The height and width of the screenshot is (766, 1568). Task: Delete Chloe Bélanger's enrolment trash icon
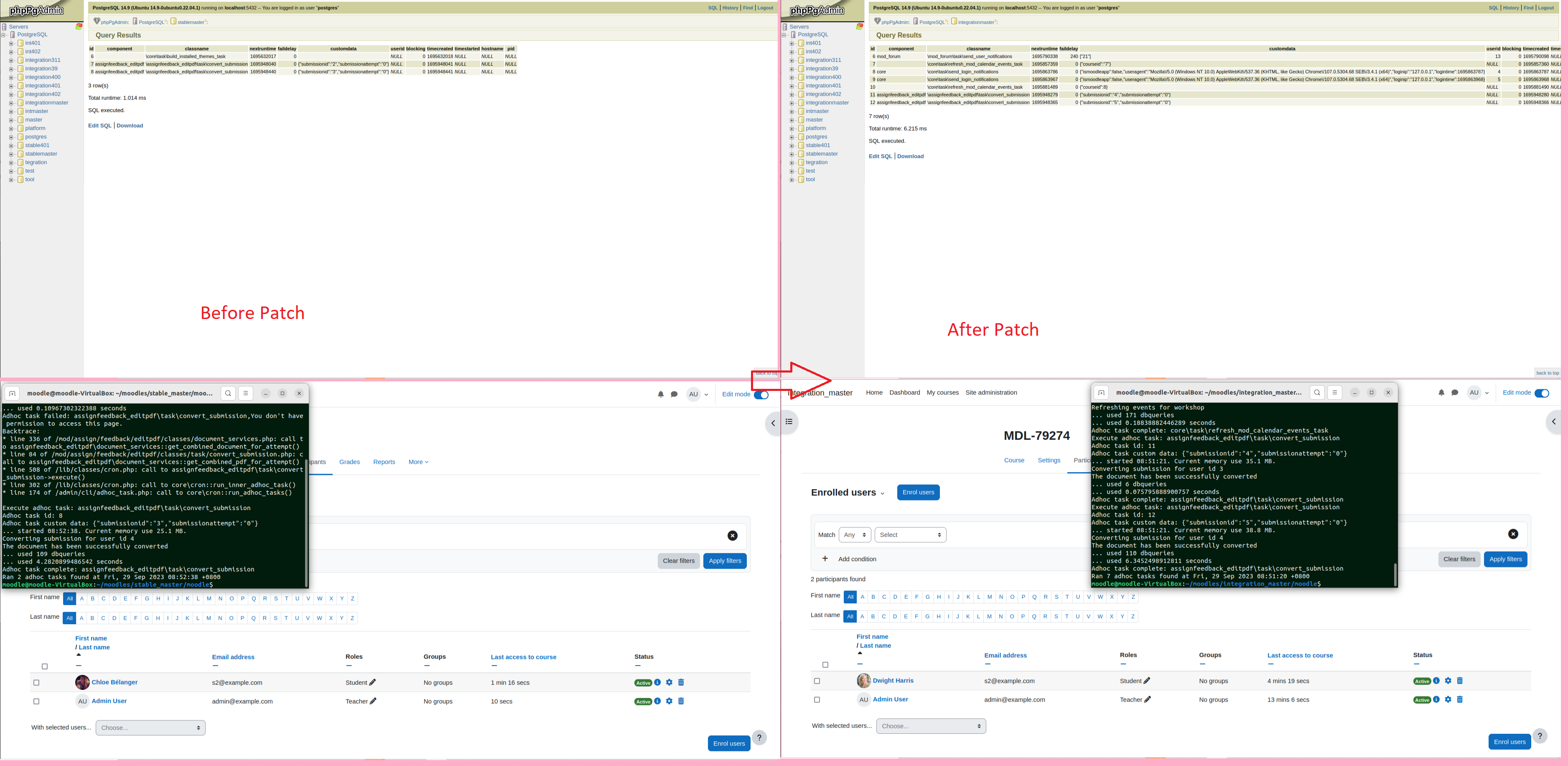pyautogui.click(x=681, y=682)
